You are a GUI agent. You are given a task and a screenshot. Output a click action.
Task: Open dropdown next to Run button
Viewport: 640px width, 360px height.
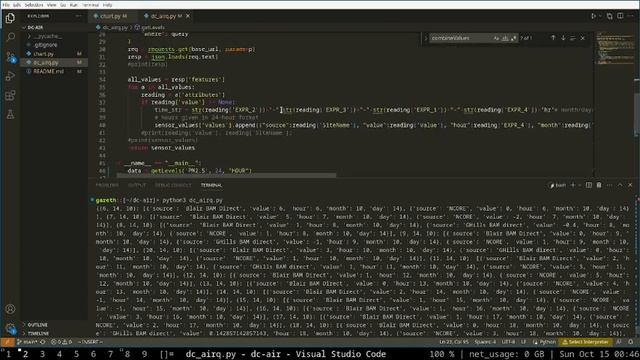click(x=600, y=16)
